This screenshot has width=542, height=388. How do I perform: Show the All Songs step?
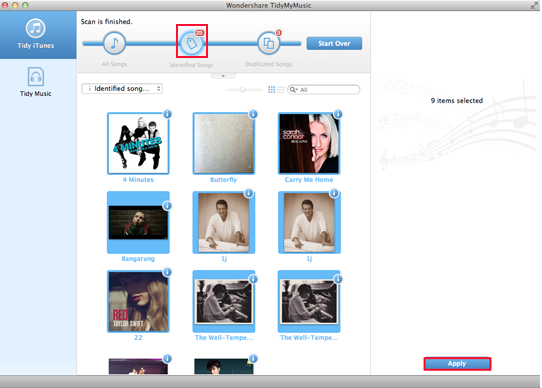click(x=114, y=43)
